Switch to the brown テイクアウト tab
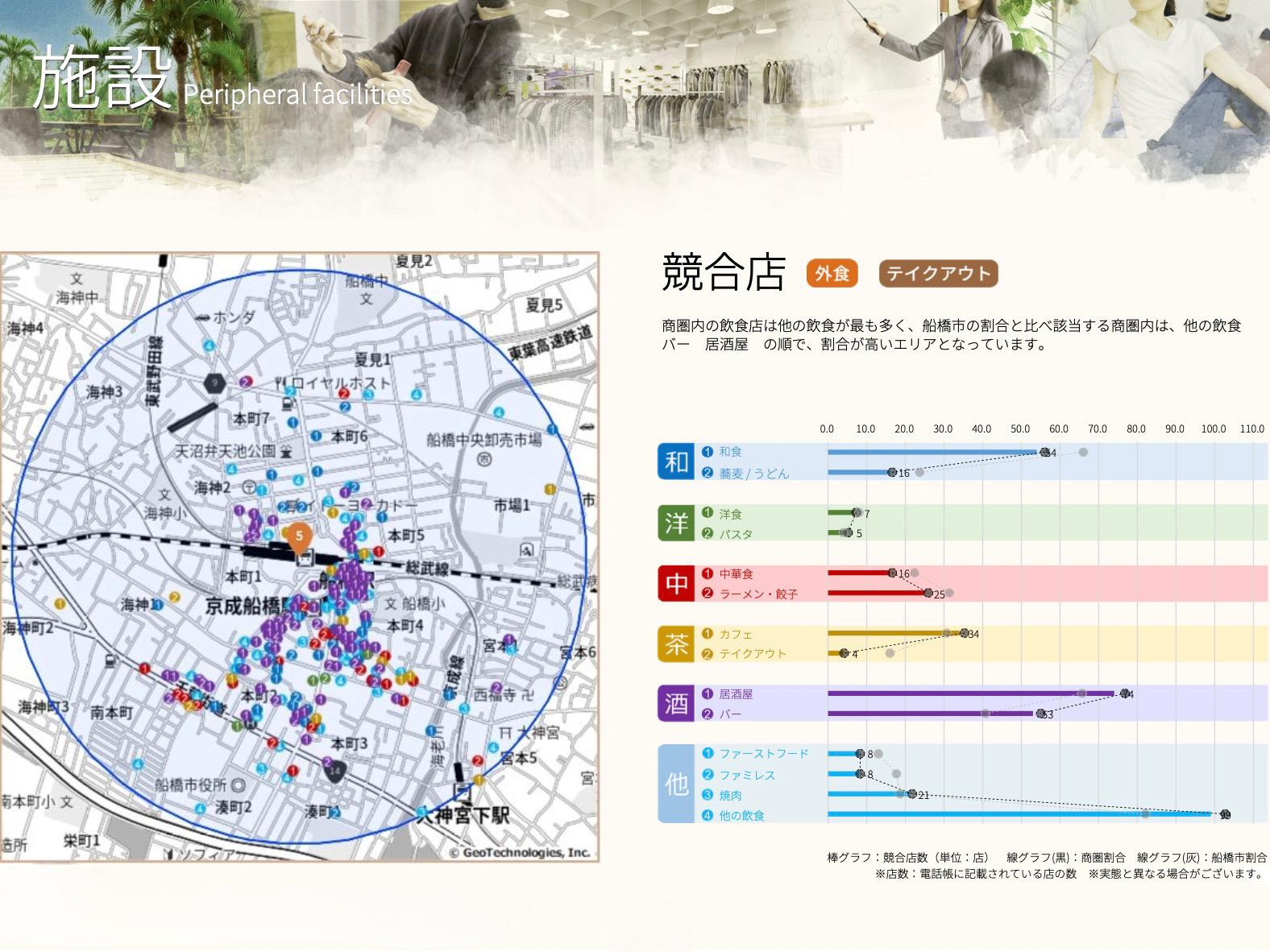The image size is (1270, 952). pyautogui.click(x=938, y=274)
